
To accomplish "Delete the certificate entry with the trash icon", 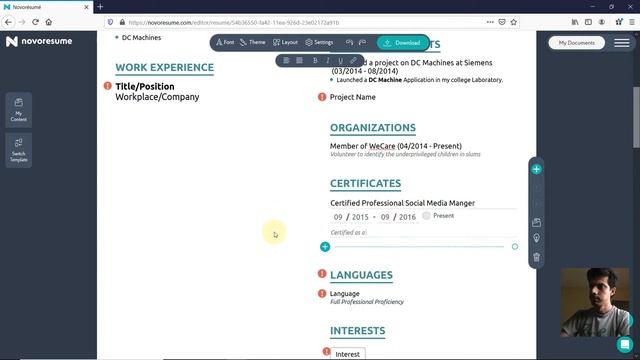I will coord(536,257).
